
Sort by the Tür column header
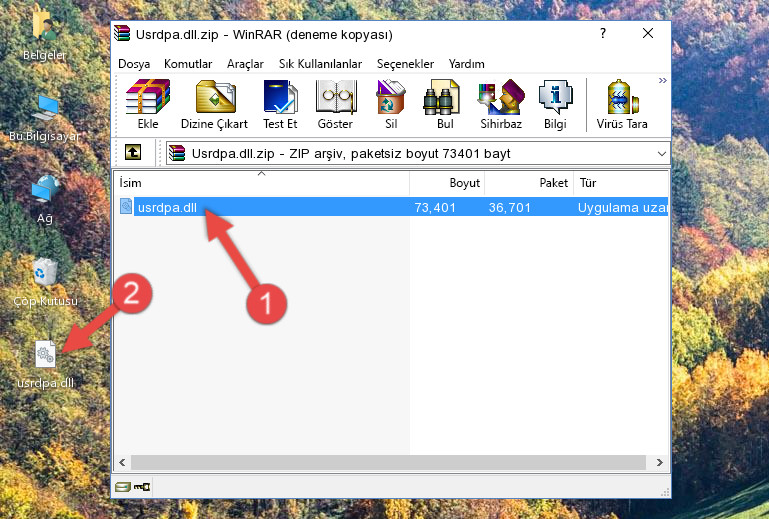pyautogui.click(x=621, y=183)
